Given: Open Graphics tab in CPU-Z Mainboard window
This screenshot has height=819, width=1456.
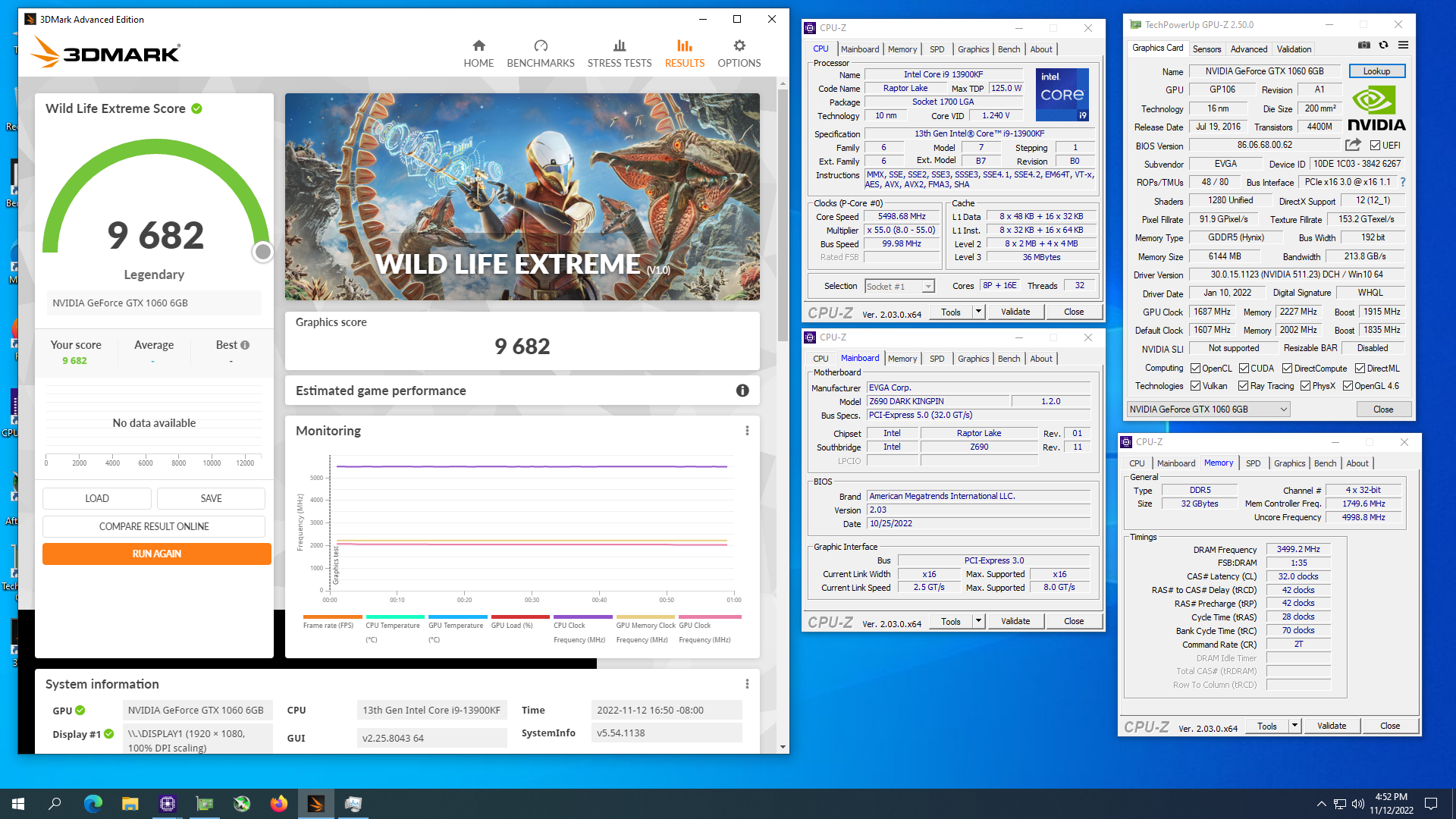Looking at the screenshot, I should tap(973, 359).
